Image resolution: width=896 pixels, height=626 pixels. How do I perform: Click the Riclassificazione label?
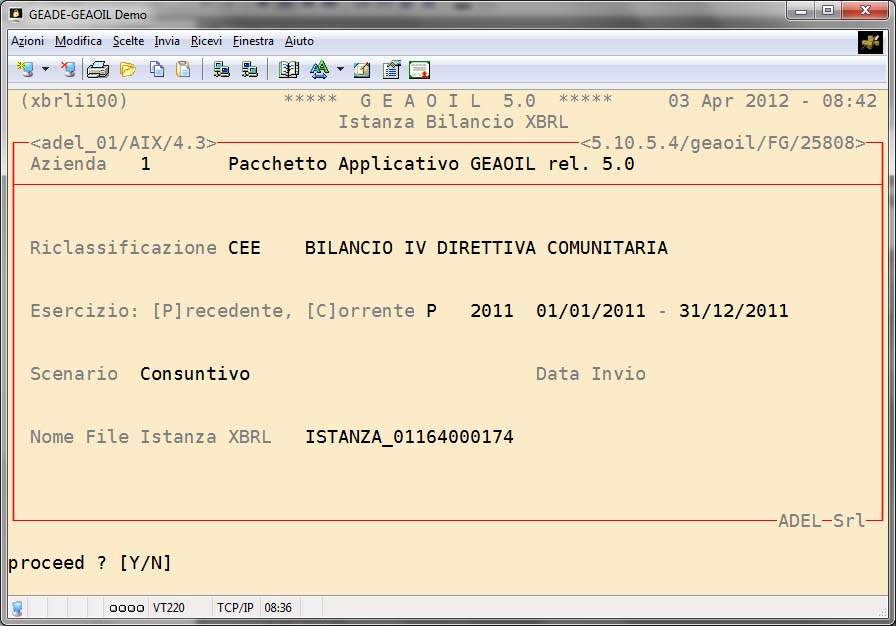(x=123, y=248)
